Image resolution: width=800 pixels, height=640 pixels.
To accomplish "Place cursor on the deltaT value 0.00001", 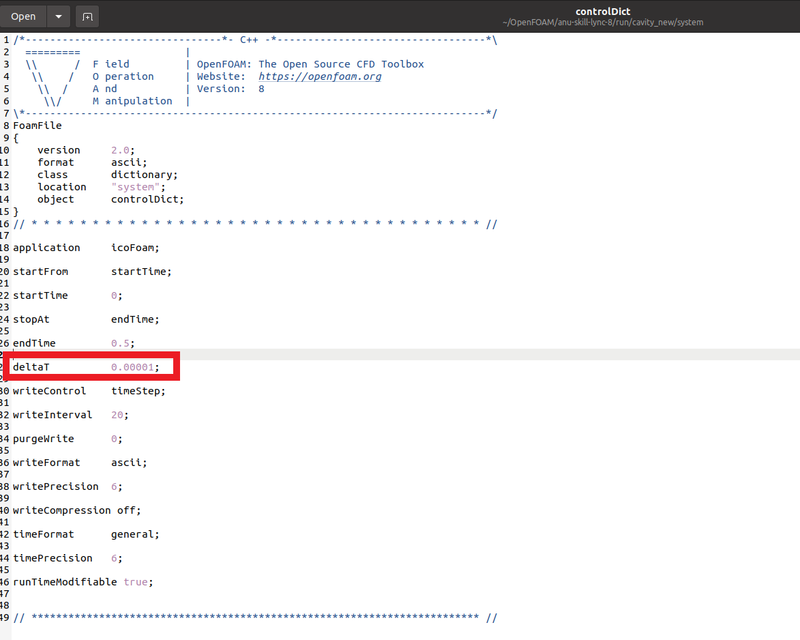I will (x=134, y=367).
